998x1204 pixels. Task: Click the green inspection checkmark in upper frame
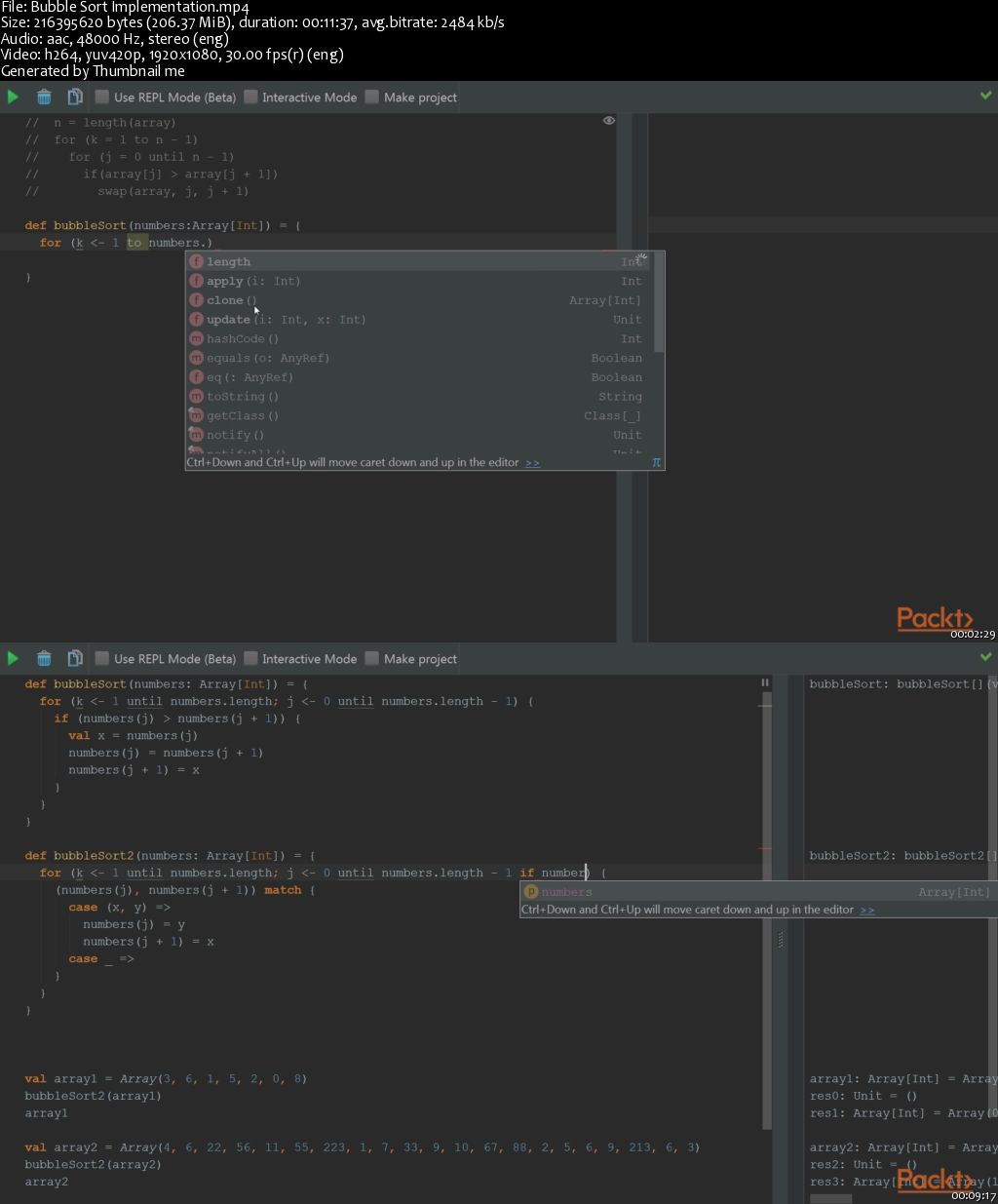[985, 96]
